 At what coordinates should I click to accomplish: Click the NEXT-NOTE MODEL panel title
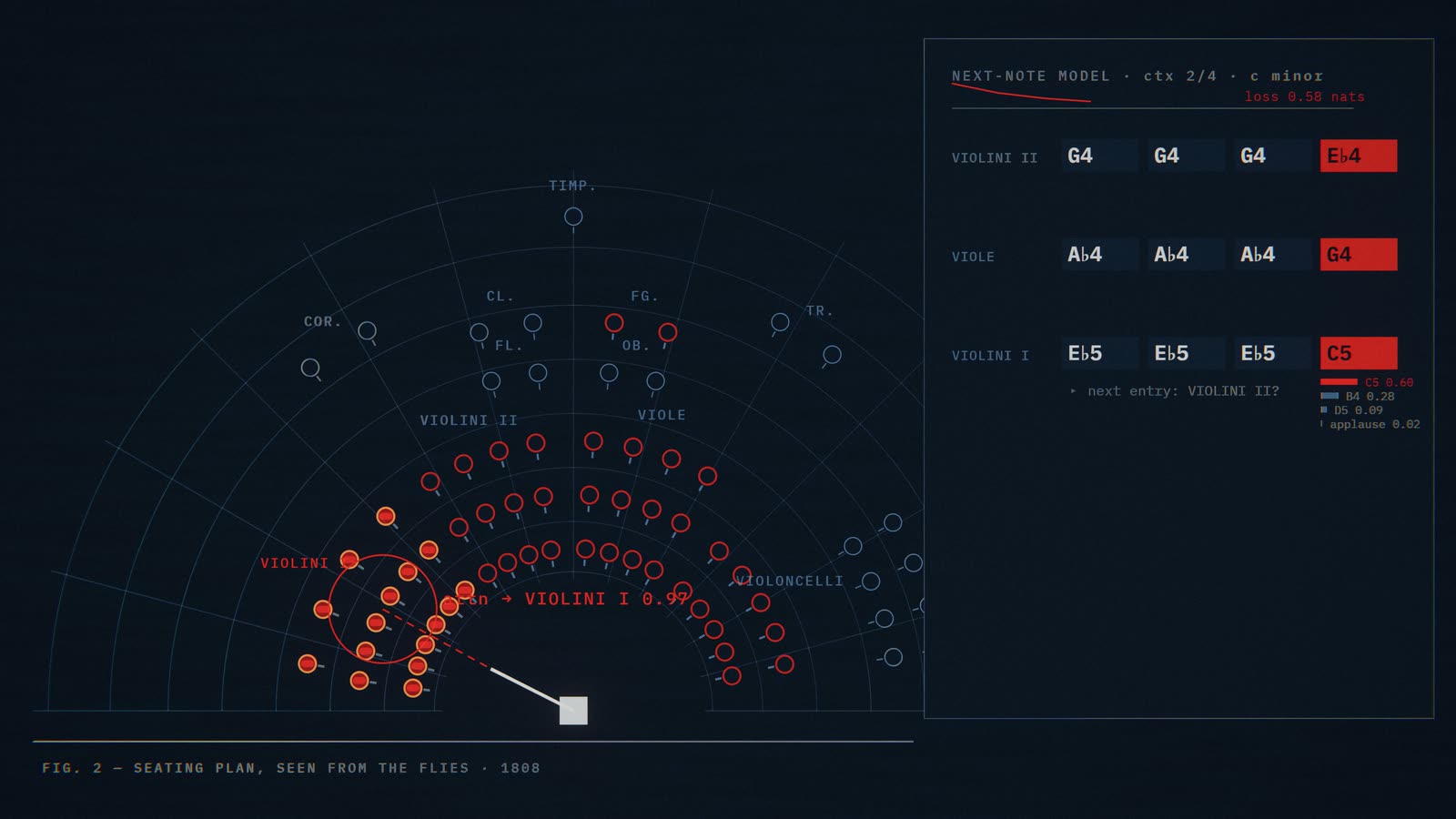tap(1031, 76)
